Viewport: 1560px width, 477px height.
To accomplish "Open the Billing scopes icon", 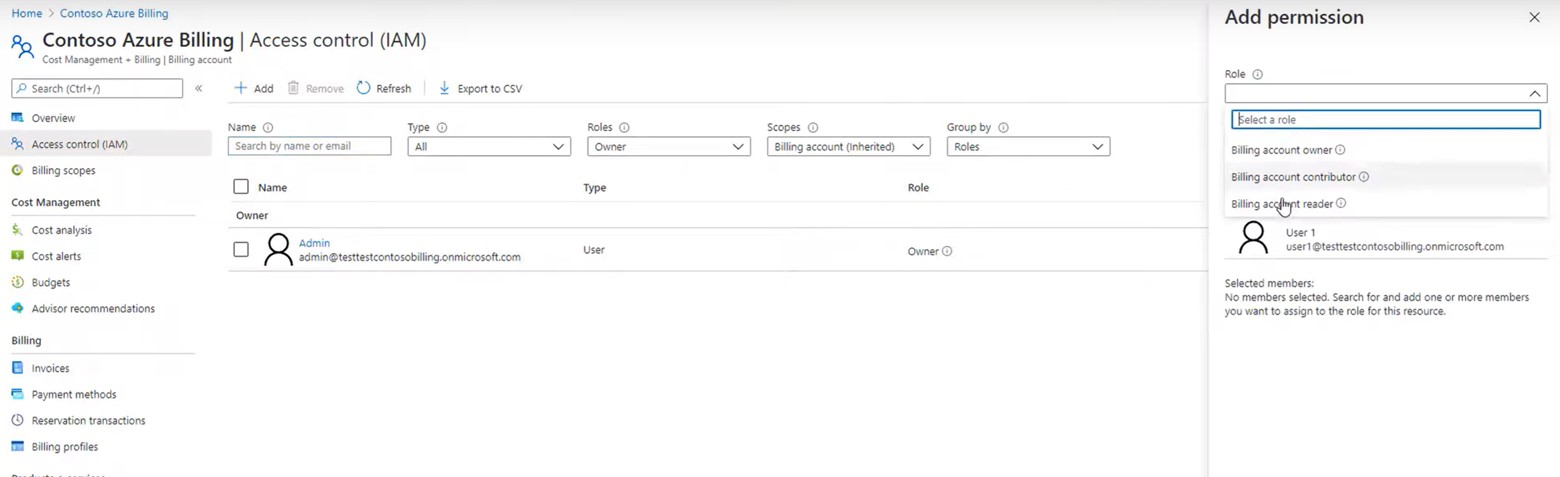I will click(x=17, y=170).
